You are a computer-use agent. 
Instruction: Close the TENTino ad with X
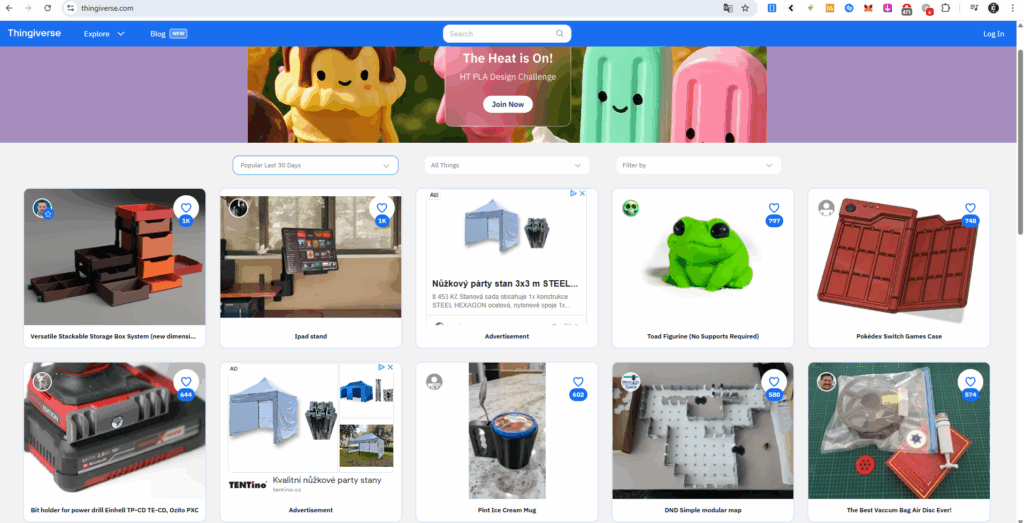[391, 368]
